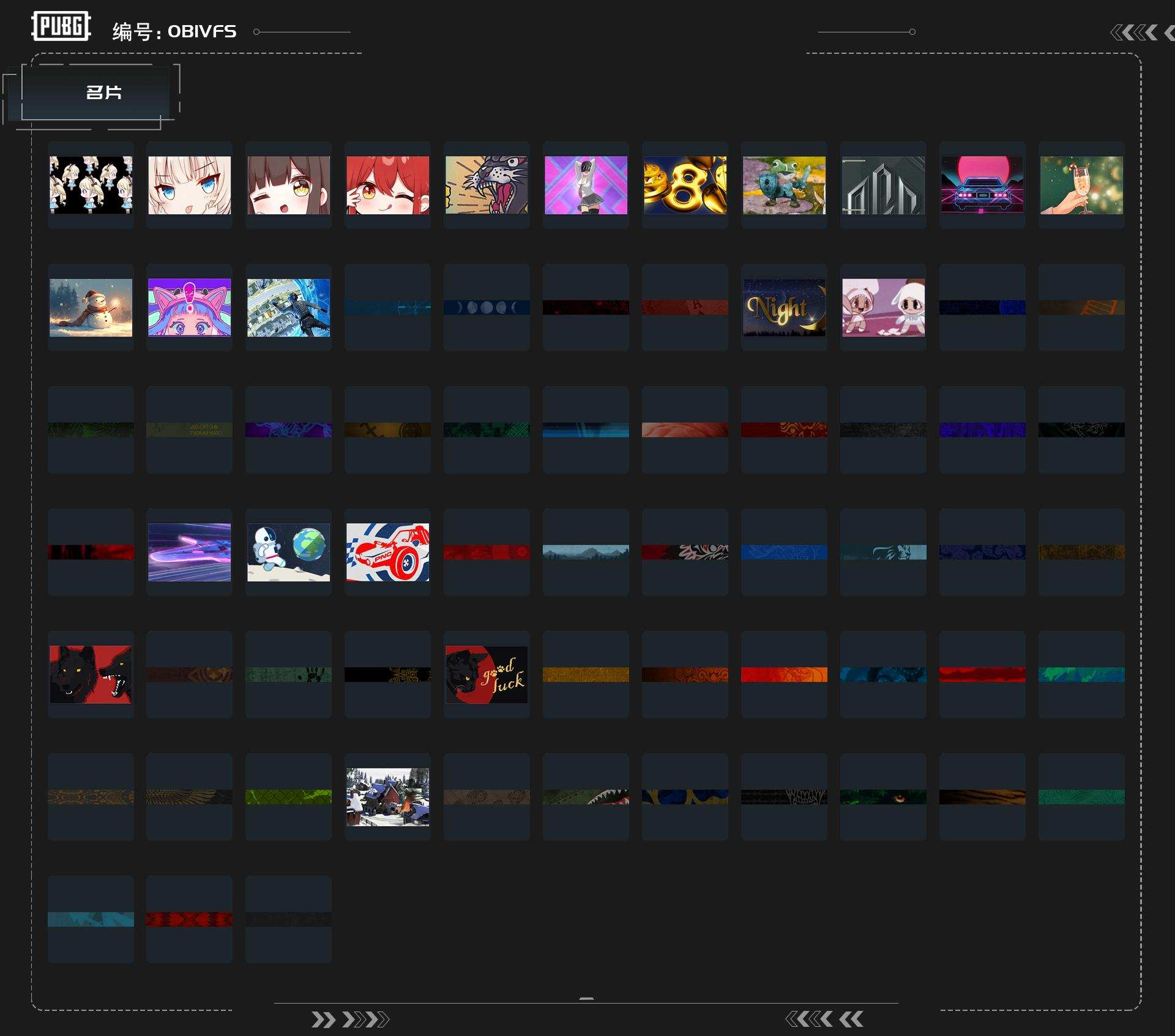Select the champagne glass toast card

tap(1081, 185)
